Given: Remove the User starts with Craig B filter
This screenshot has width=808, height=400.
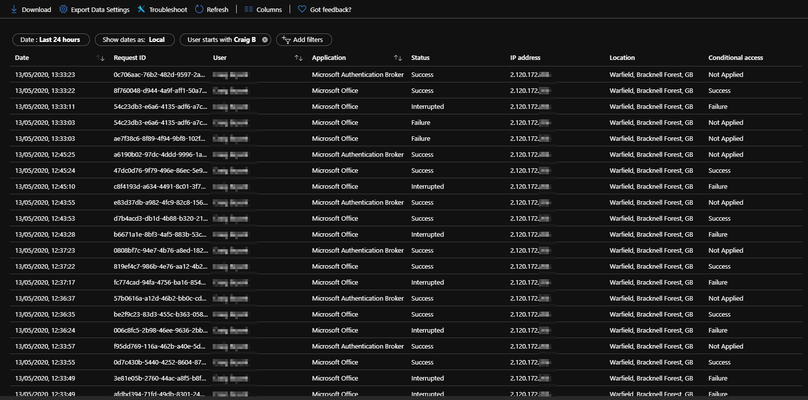Looking at the screenshot, I should 265,40.
